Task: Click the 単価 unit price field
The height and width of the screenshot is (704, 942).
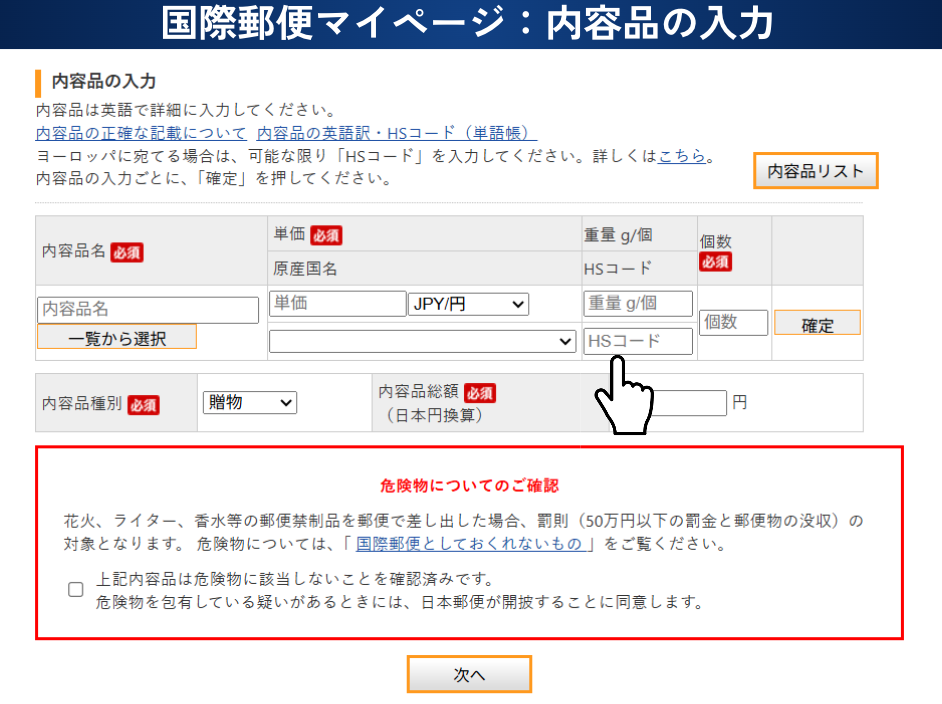Action: pyautogui.click(x=337, y=304)
